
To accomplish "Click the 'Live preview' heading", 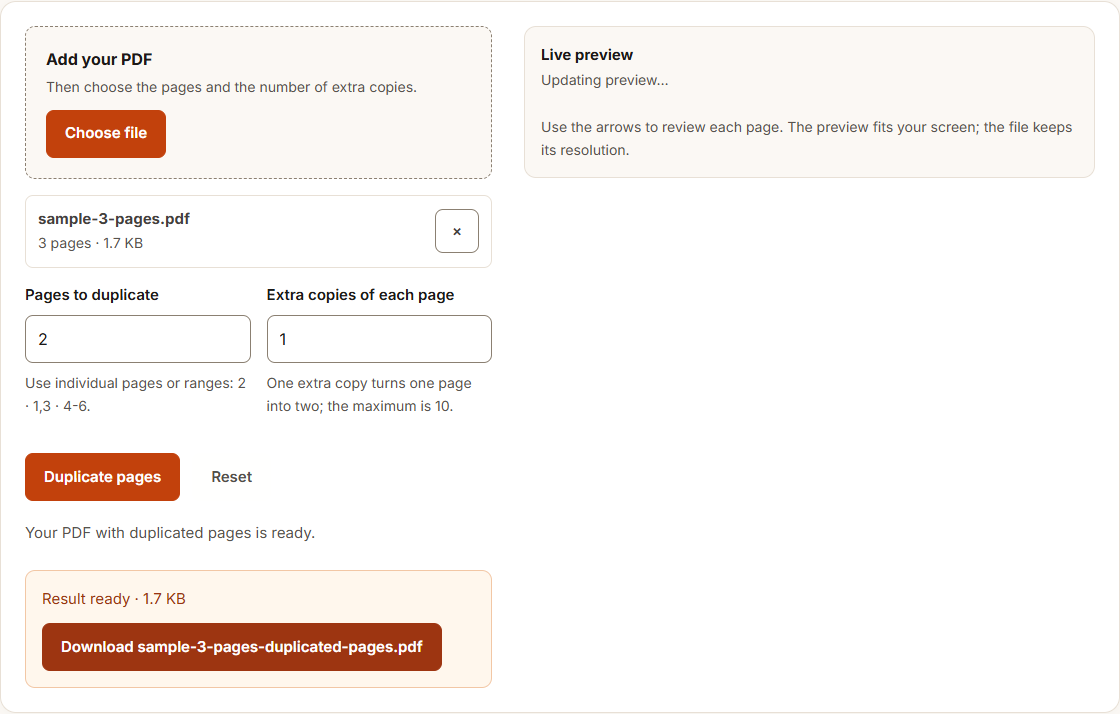I will click(x=586, y=55).
